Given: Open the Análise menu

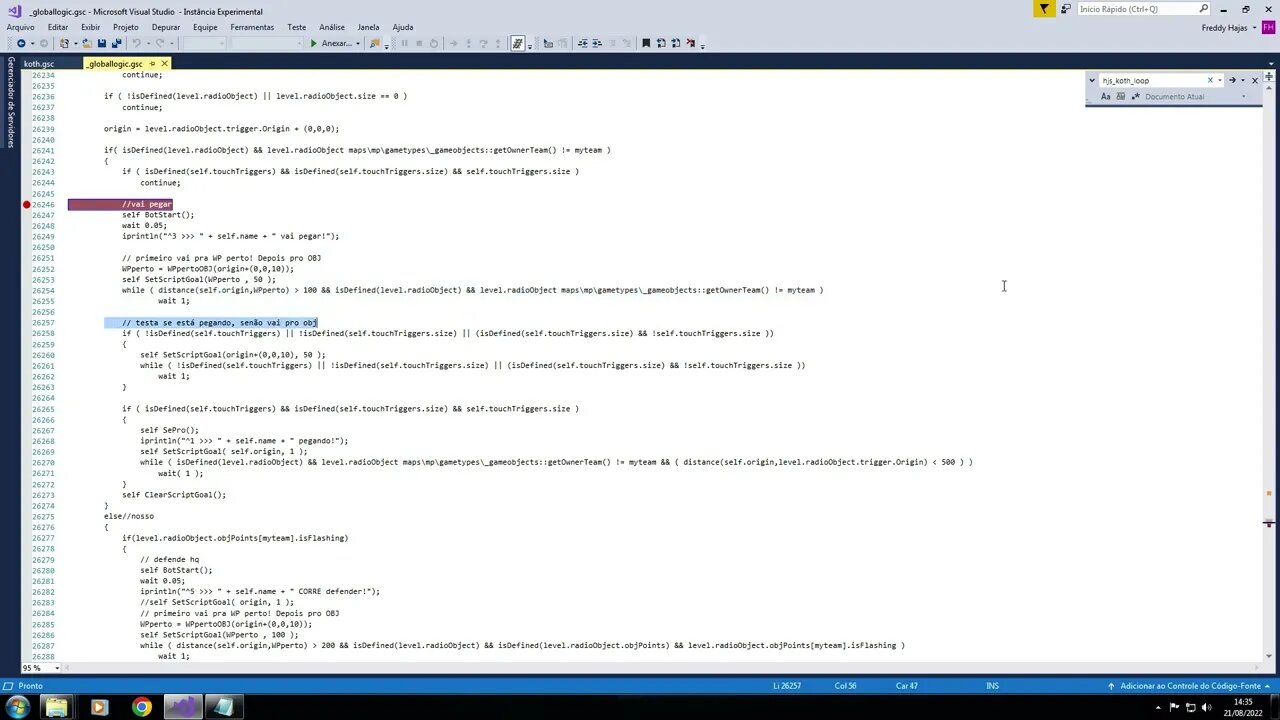Looking at the screenshot, I should pos(332,27).
